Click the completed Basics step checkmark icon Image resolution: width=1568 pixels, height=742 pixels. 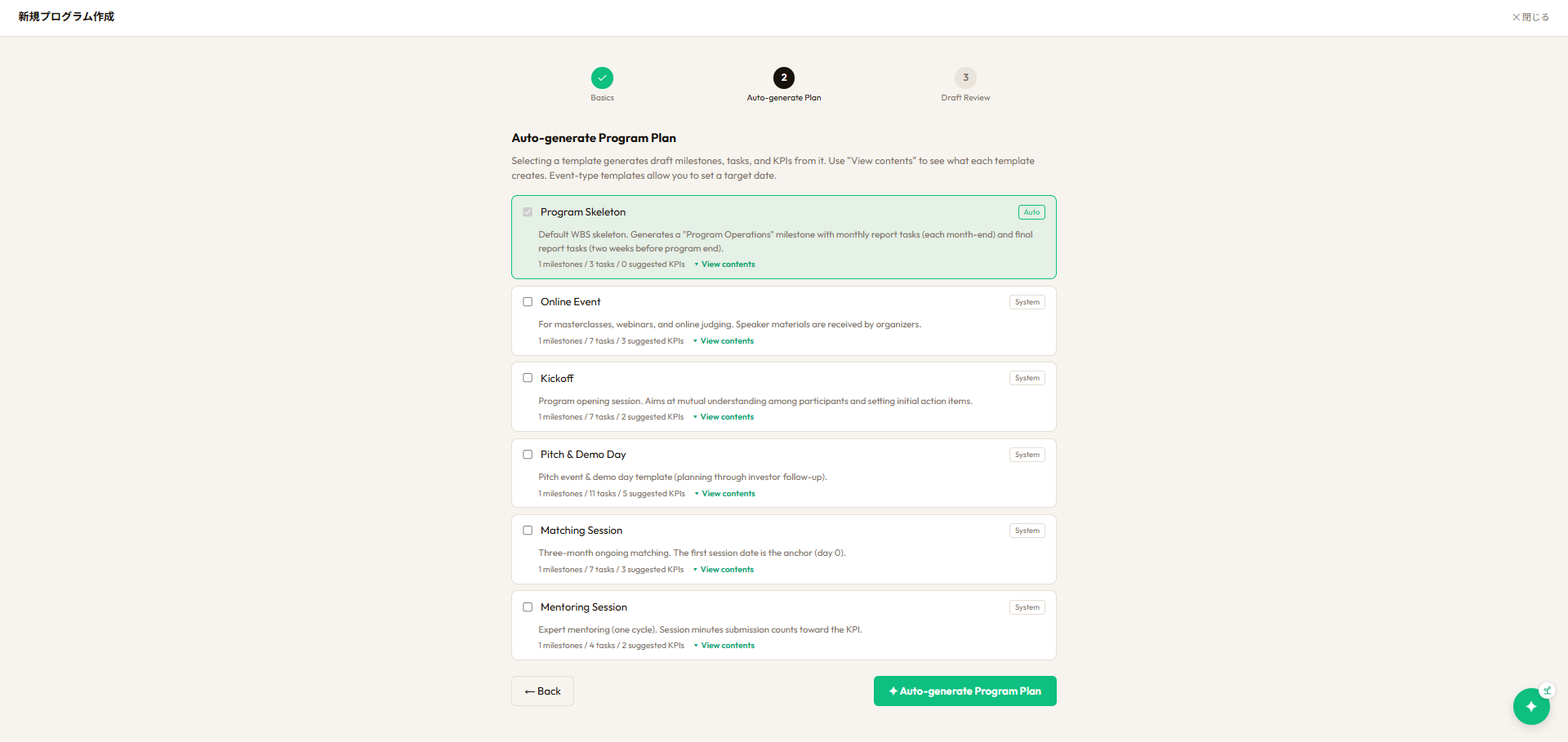pos(602,78)
